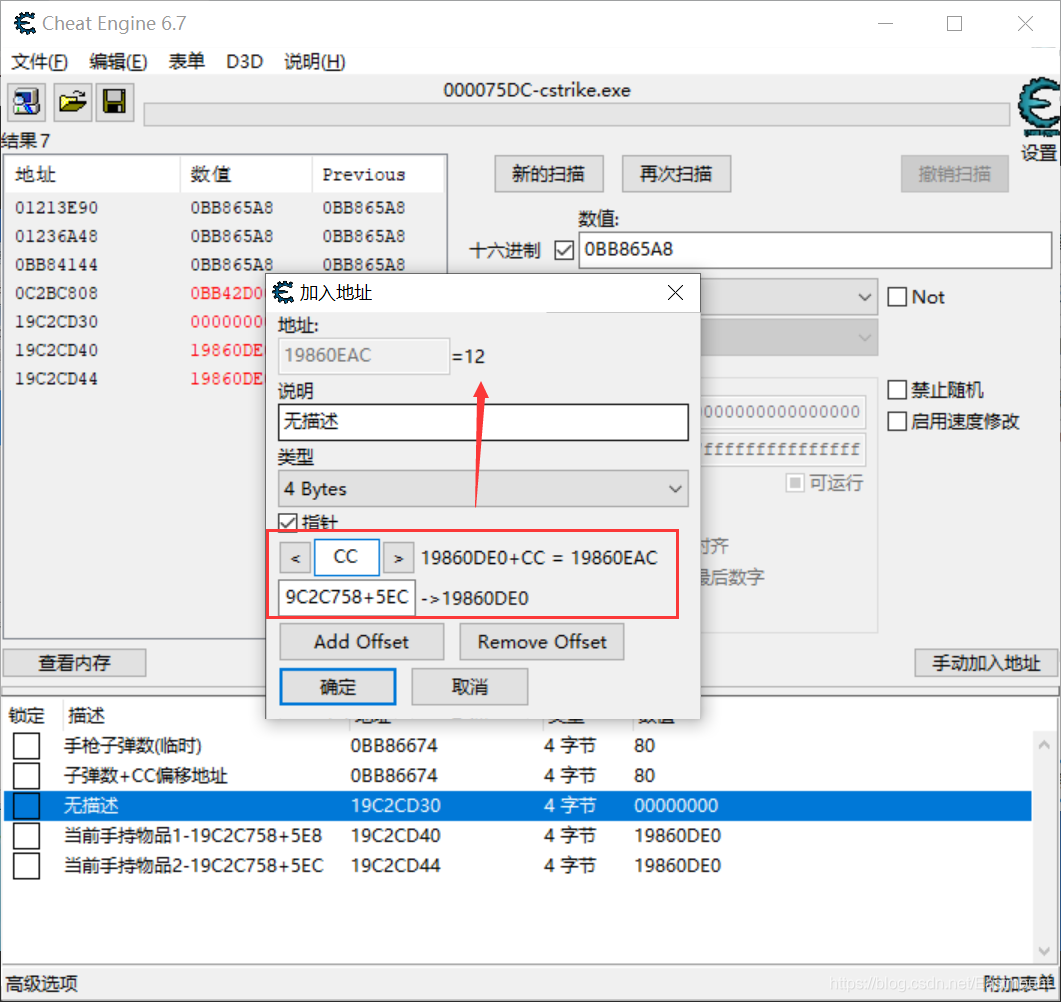Toggle the 十六进制 hex checkbox

click(564, 250)
